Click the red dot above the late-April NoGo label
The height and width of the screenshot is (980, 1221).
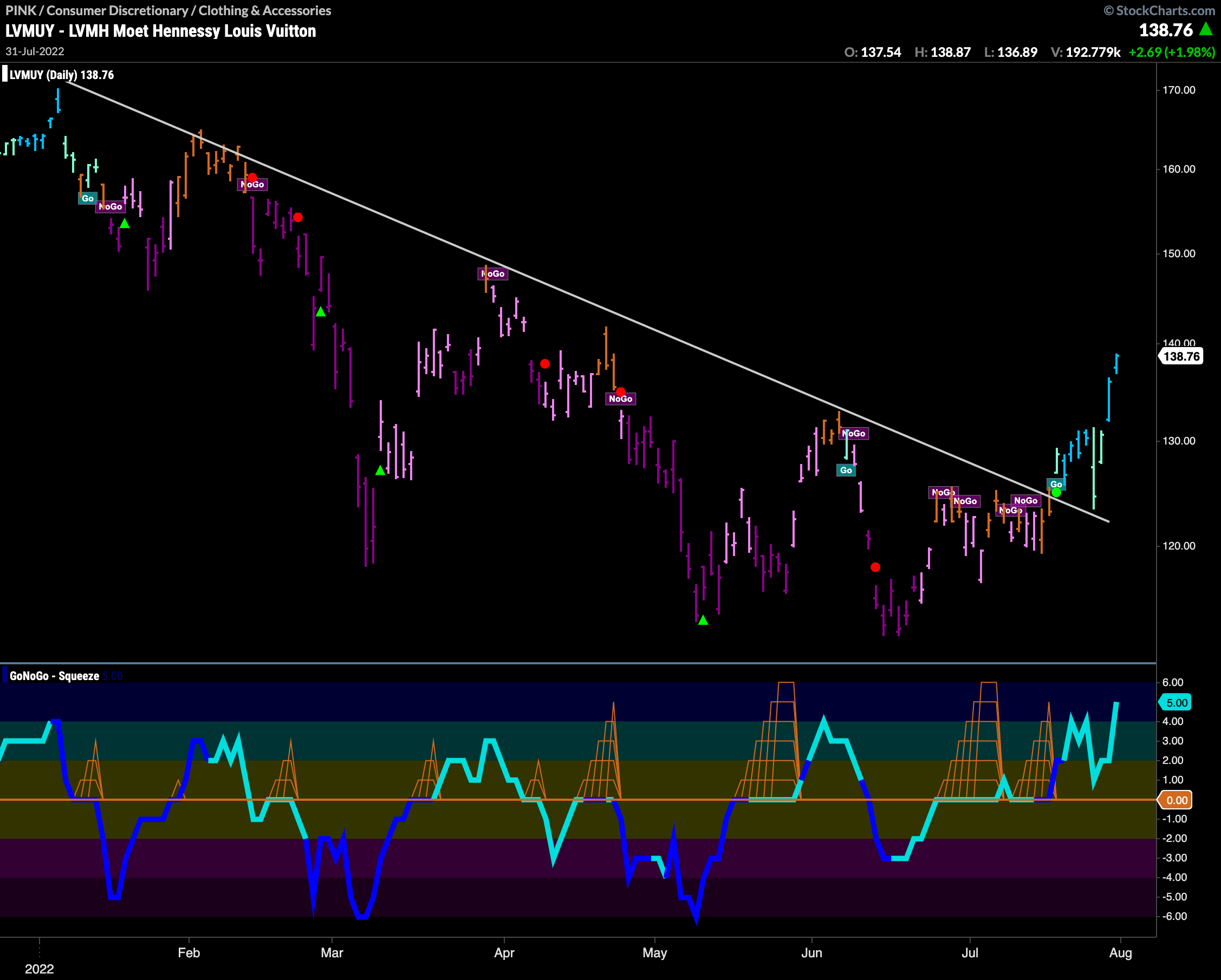pyautogui.click(x=621, y=391)
